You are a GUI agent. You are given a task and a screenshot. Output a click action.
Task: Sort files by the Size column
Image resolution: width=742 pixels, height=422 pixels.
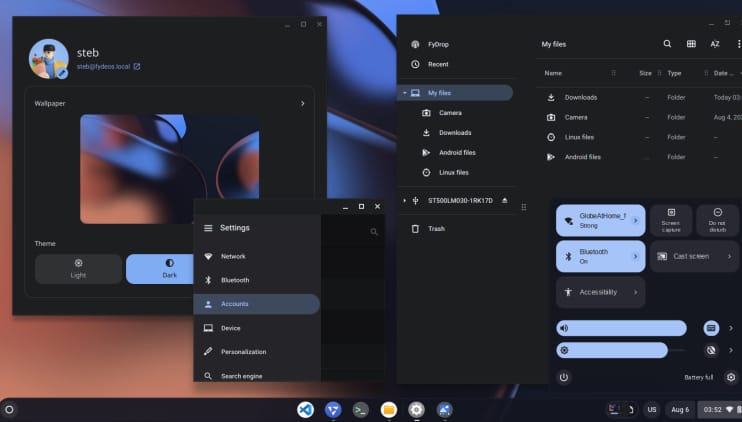coord(645,73)
